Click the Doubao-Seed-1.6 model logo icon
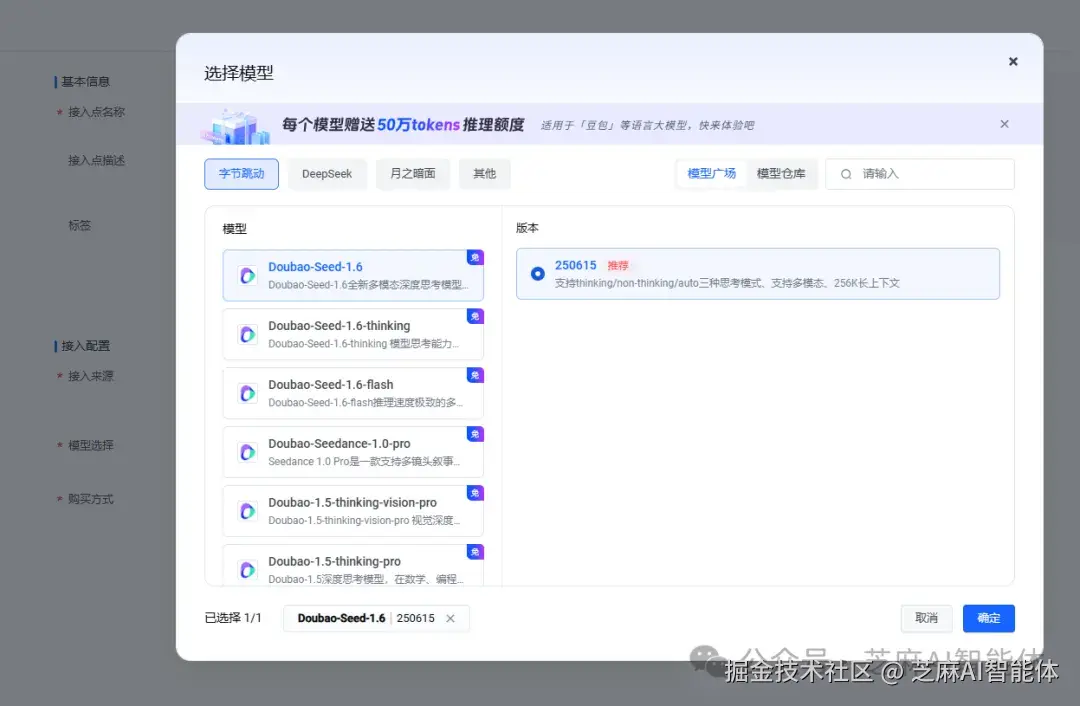This screenshot has height=706, width=1080. pyautogui.click(x=247, y=276)
